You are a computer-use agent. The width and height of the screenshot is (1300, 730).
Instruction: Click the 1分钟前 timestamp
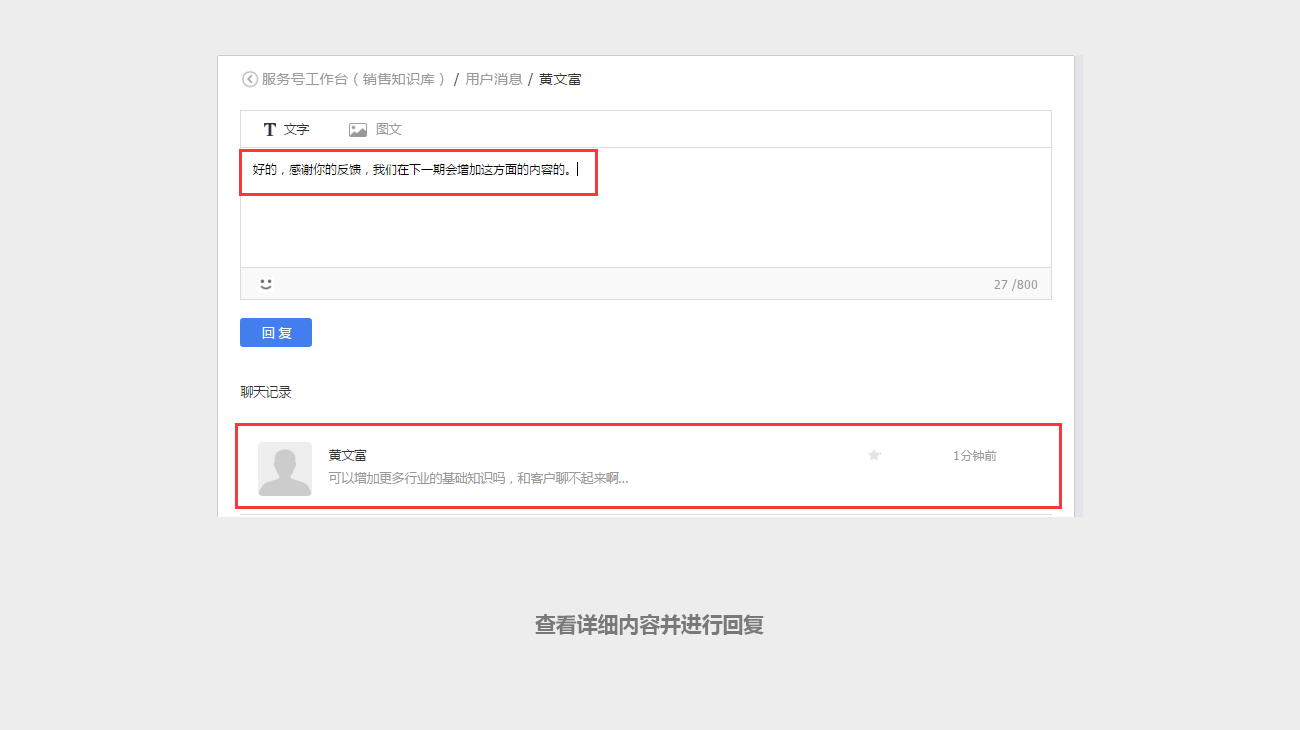(x=974, y=456)
